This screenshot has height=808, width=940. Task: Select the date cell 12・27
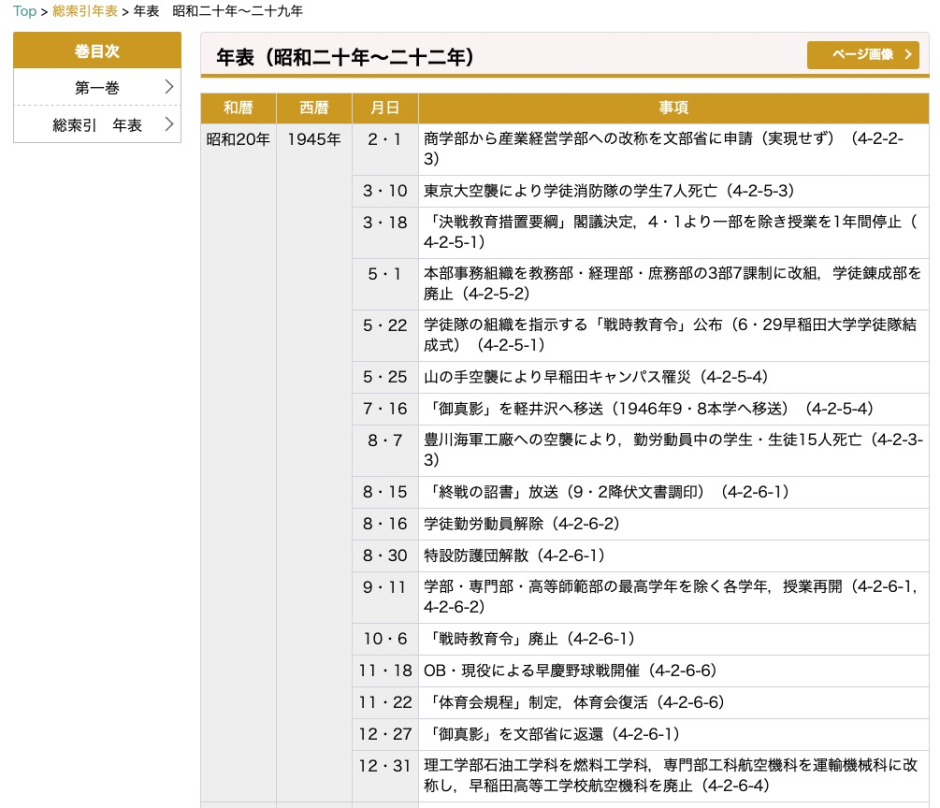coord(385,734)
